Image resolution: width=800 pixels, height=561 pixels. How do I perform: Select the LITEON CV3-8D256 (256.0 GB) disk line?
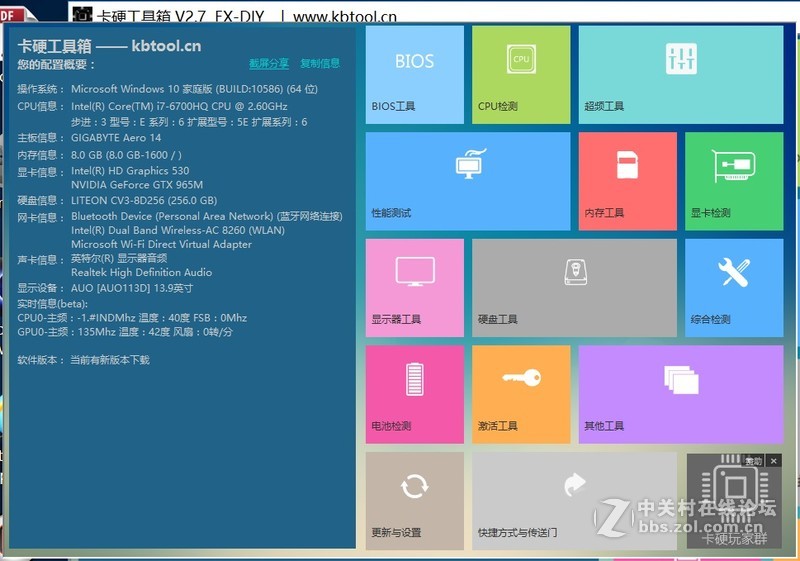coord(144,200)
